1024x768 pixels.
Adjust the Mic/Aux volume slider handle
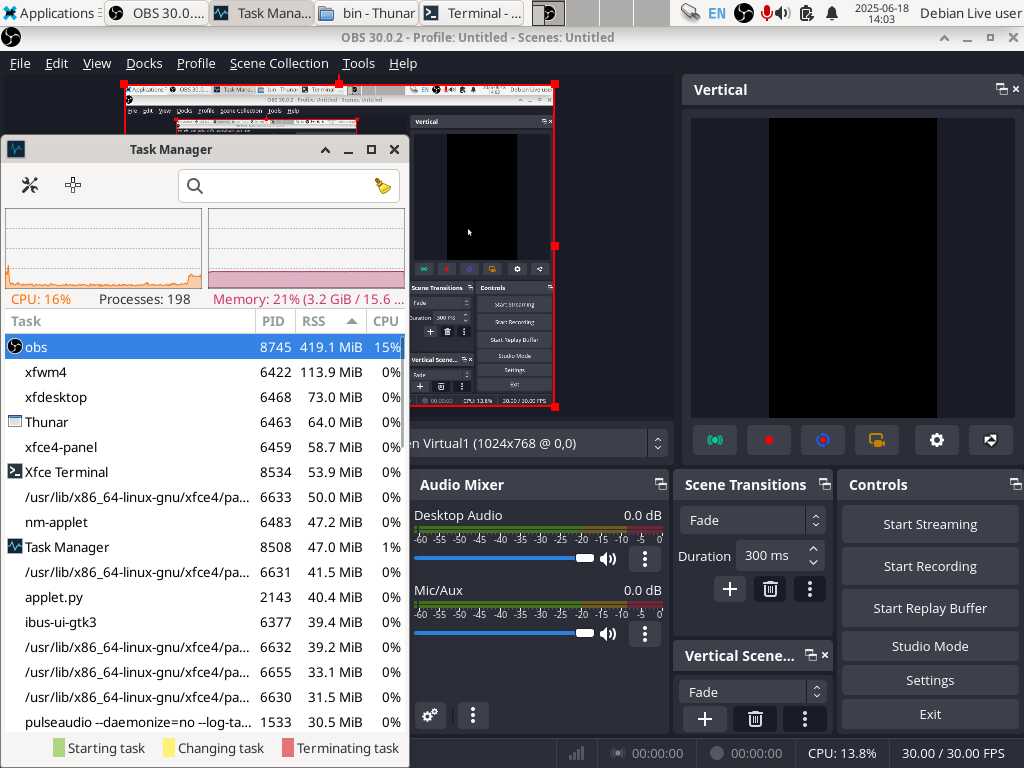click(584, 633)
